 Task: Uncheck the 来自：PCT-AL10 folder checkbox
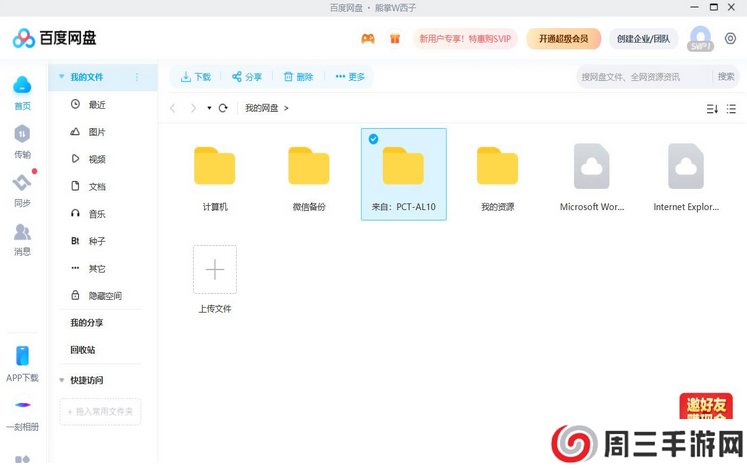[x=373, y=139]
